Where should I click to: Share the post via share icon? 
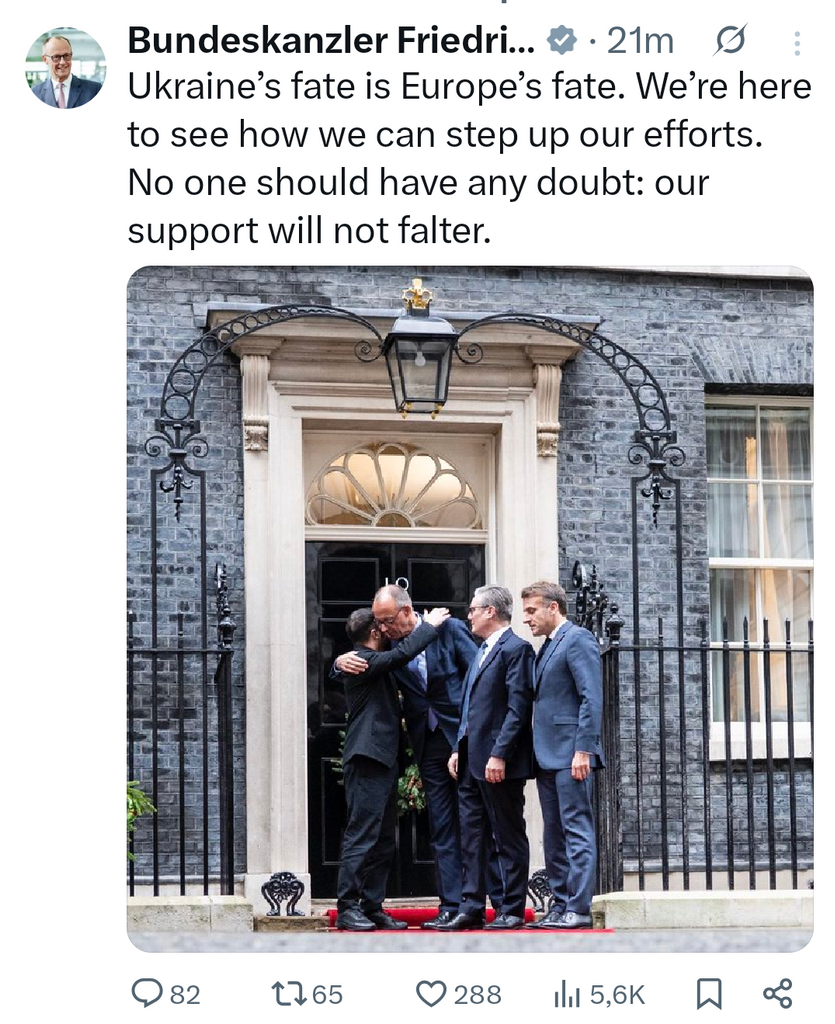[778, 994]
